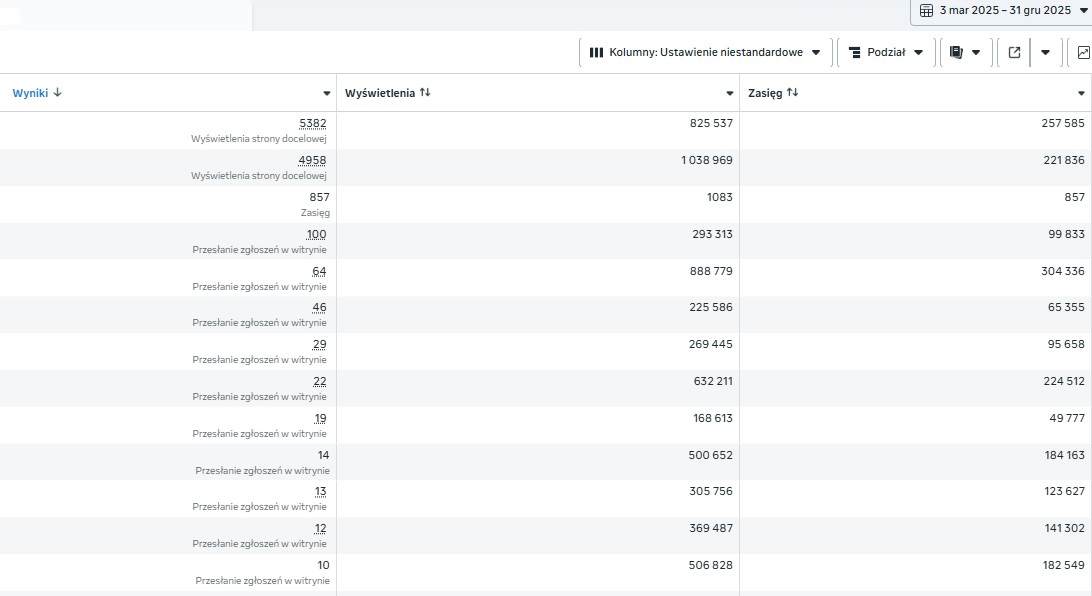Click the export/share icon in the toolbar
Screen dimensions: 1092x596
[x=1015, y=52]
